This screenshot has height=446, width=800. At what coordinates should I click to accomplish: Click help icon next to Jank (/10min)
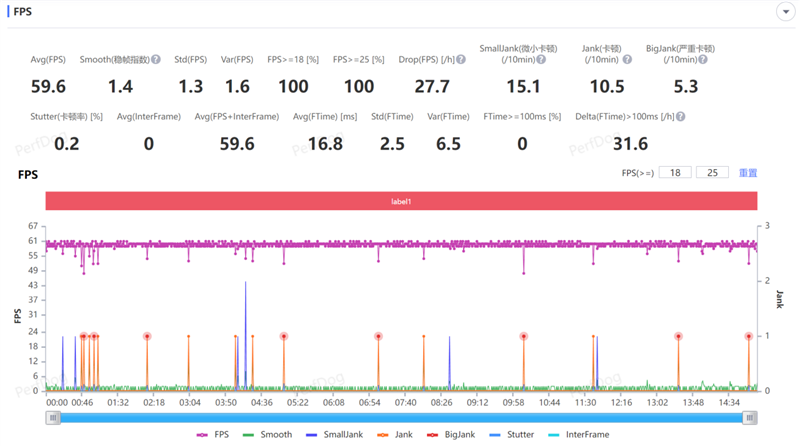tap(627, 59)
